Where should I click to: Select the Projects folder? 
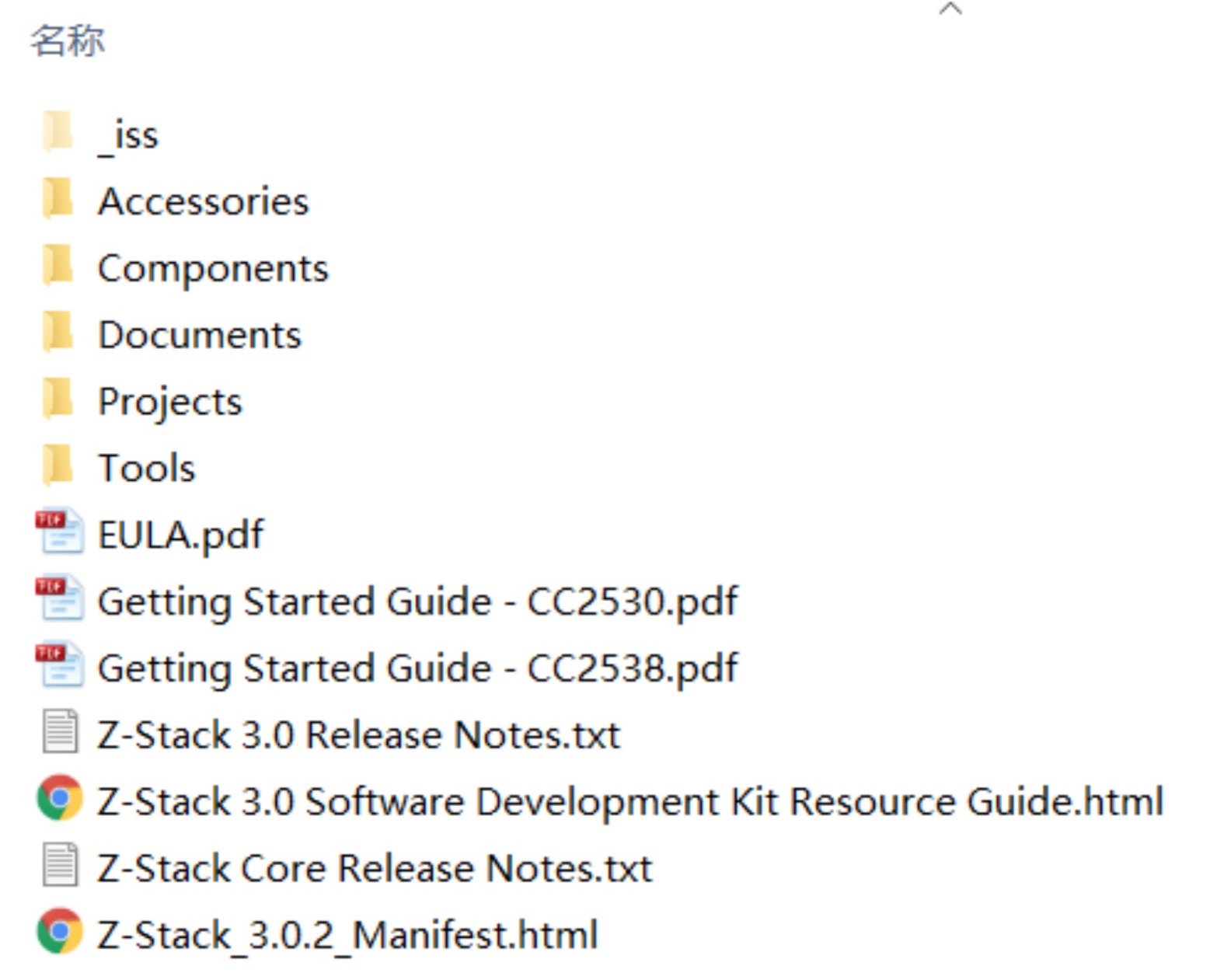click(58, 401)
